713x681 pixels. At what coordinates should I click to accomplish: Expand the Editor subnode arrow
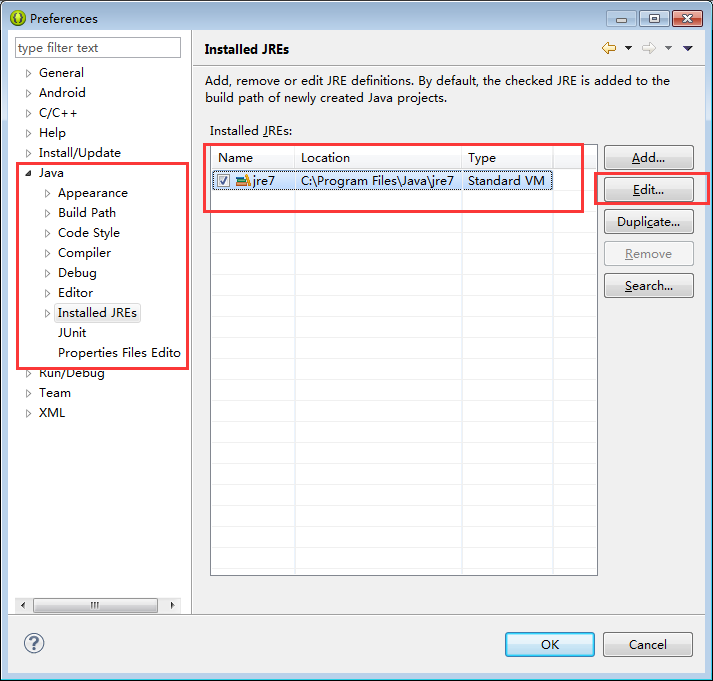pyautogui.click(x=47, y=293)
